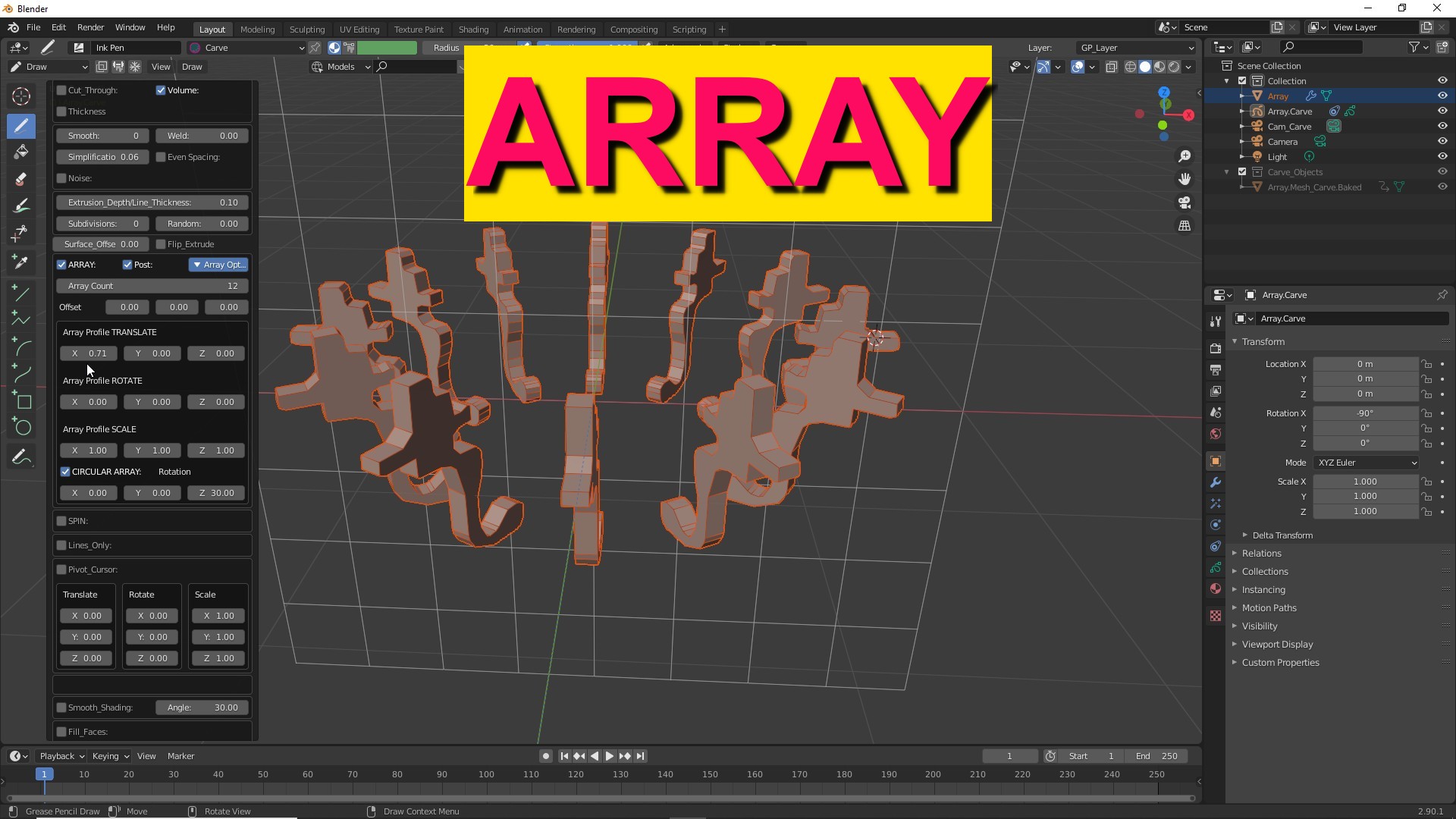Open the Tool settings properties tab
The width and height of the screenshot is (1456, 819).
pos(1216,321)
